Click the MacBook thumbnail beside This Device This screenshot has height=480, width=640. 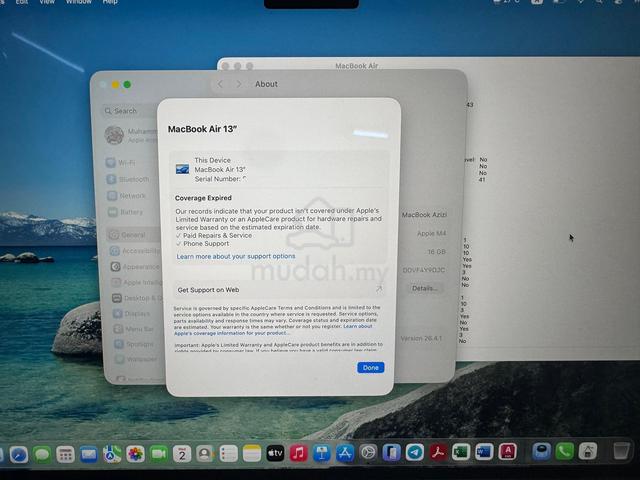[x=182, y=169]
